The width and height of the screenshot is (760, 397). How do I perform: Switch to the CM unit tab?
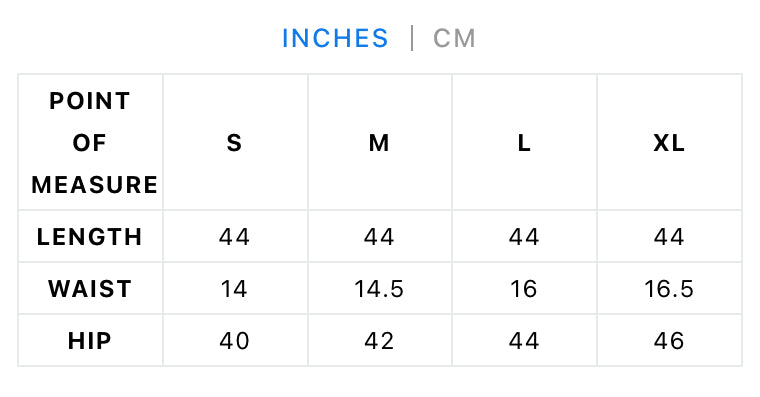click(x=454, y=38)
